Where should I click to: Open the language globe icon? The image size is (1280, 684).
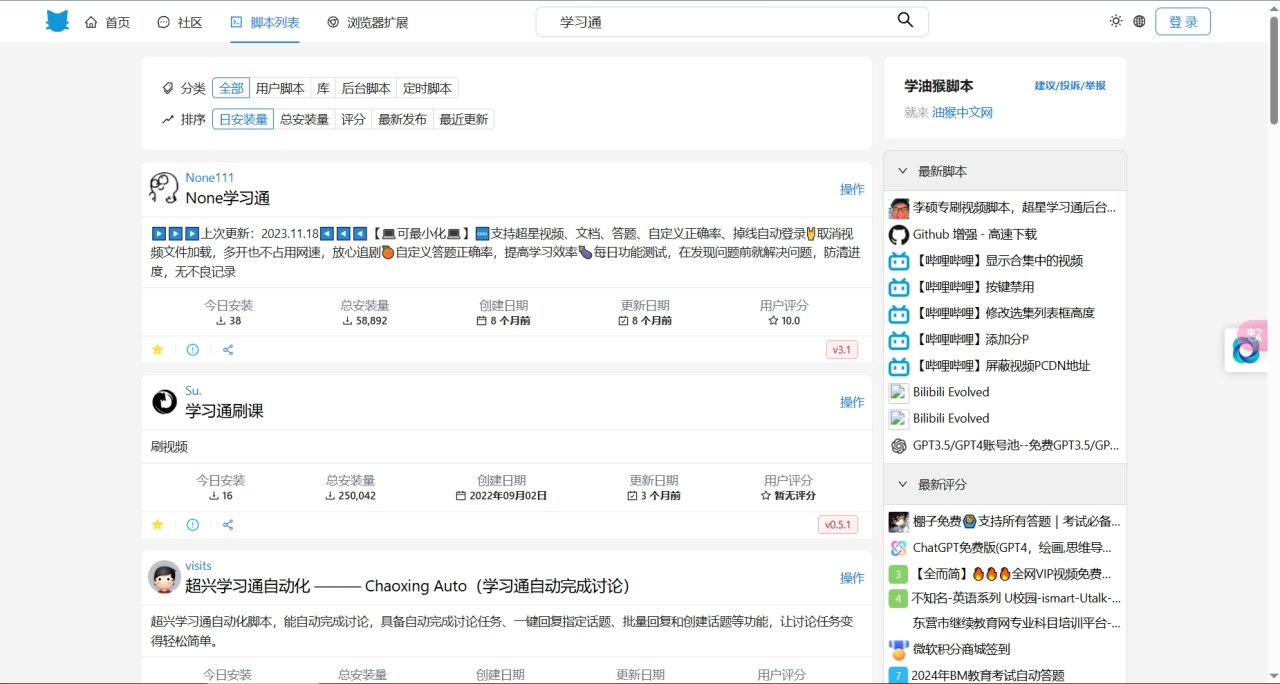(x=1139, y=21)
